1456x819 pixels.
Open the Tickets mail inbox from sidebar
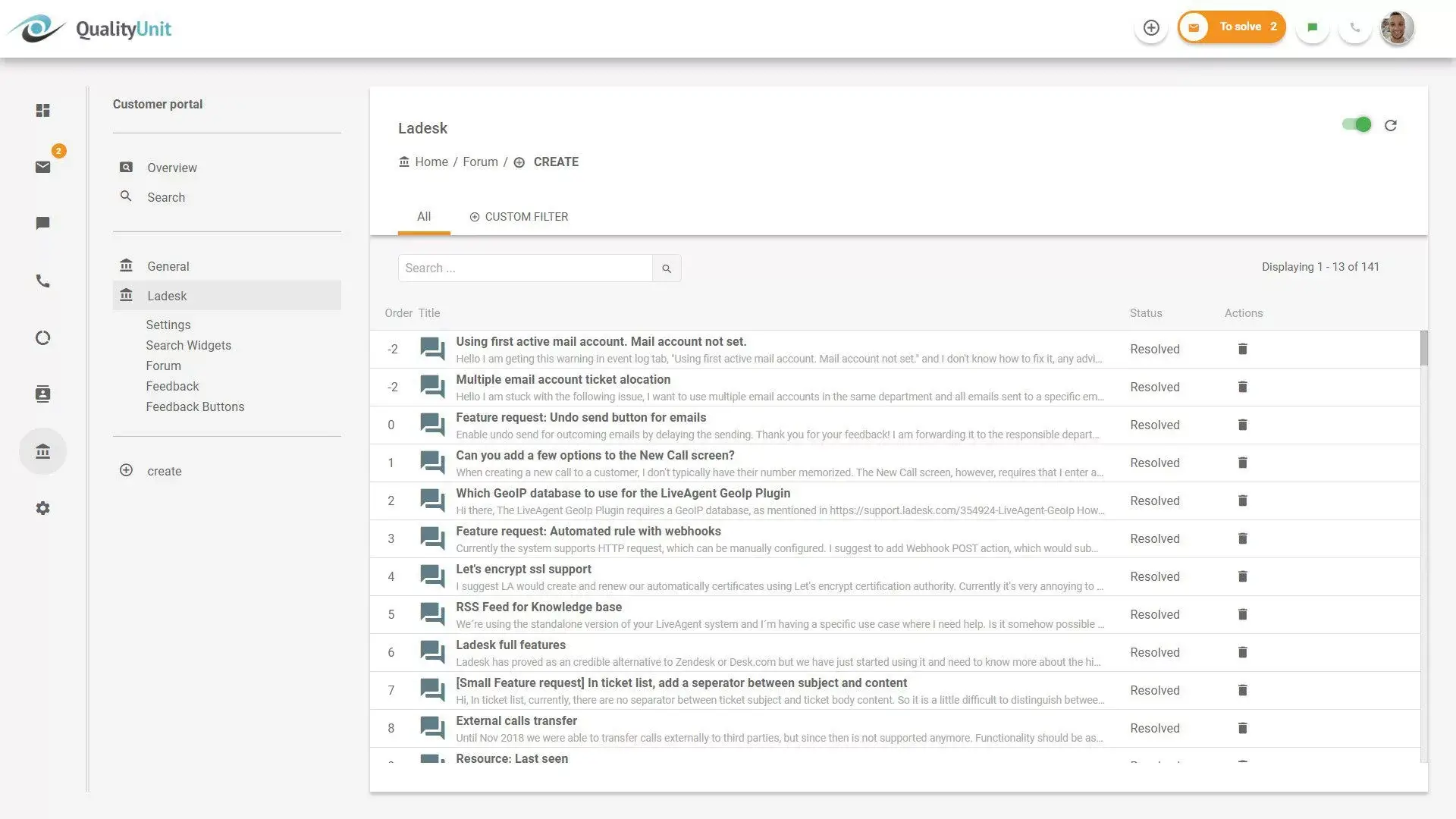tap(43, 167)
